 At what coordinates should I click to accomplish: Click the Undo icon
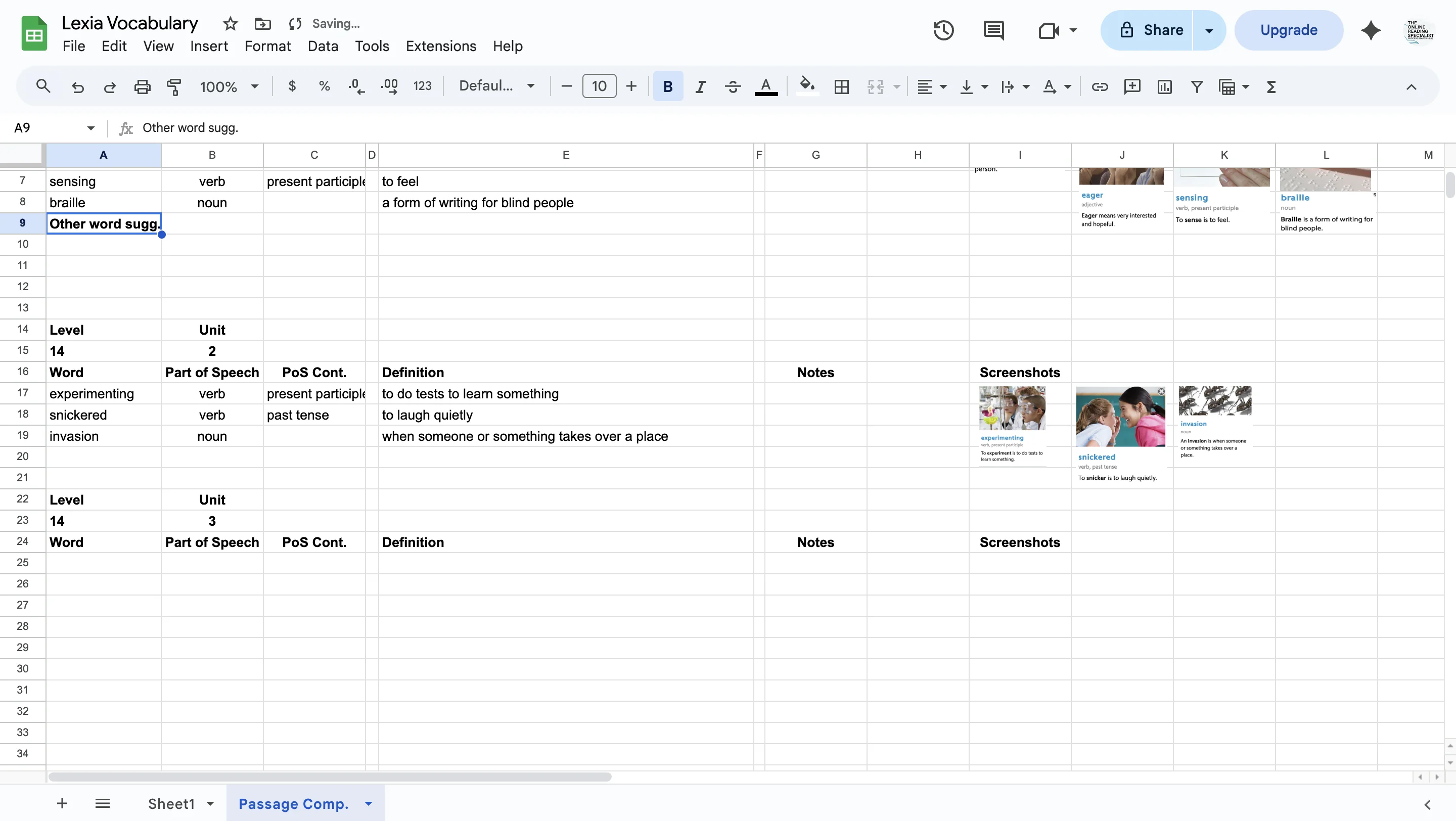pos(77,86)
